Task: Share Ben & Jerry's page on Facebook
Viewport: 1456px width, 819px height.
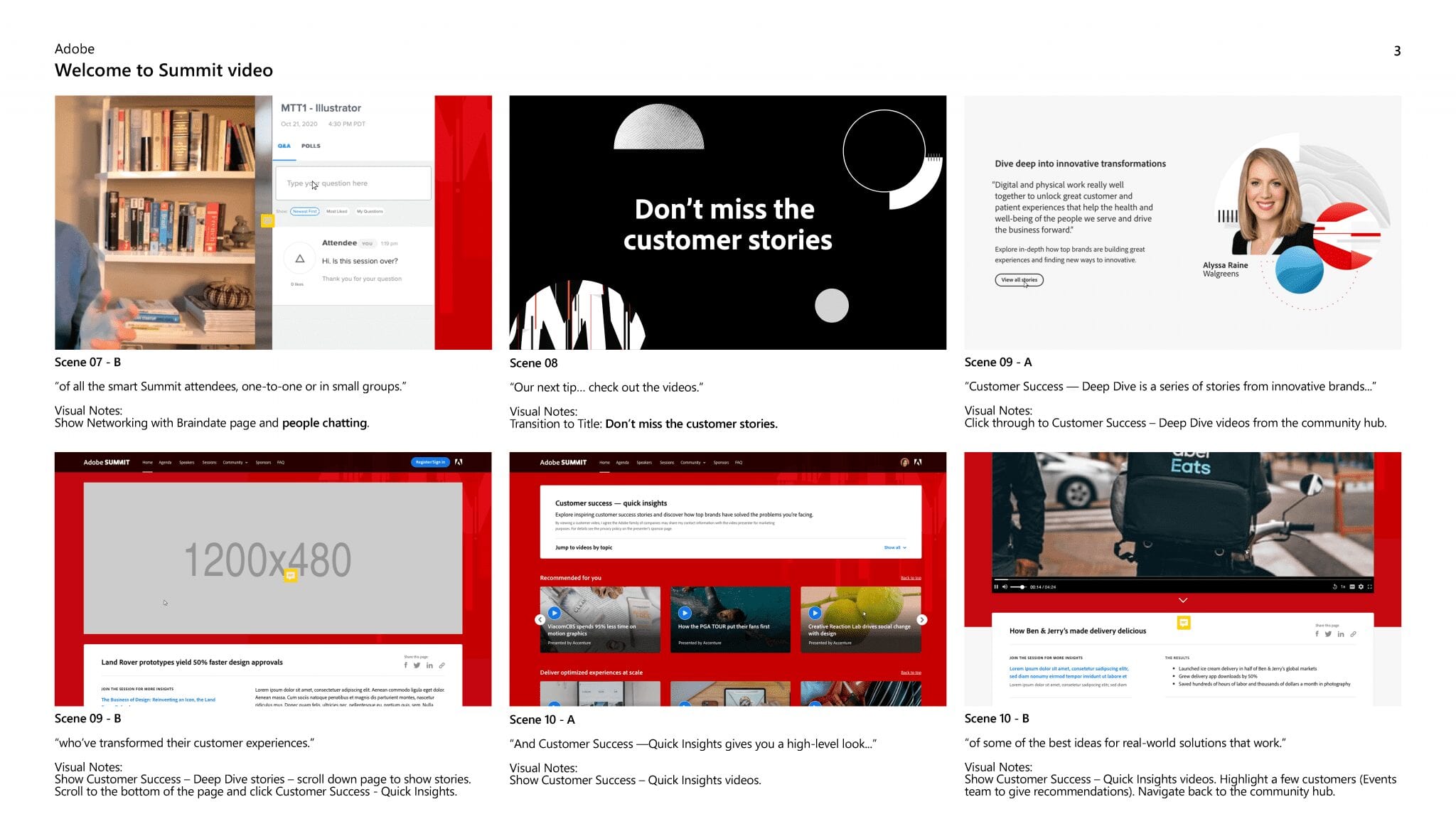Action: coord(1317,633)
